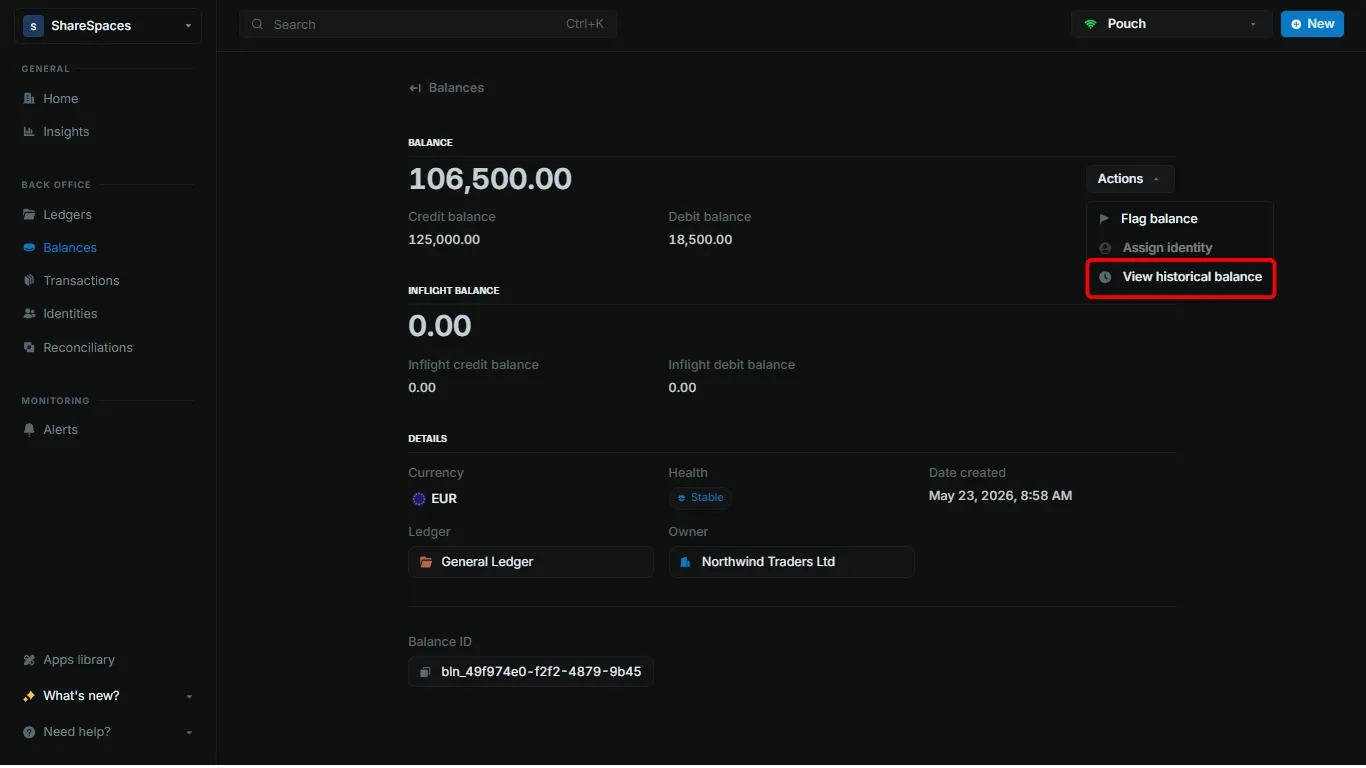
Task: Click the Ledgers folder icon in sidebar
Action: (x=29, y=215)
